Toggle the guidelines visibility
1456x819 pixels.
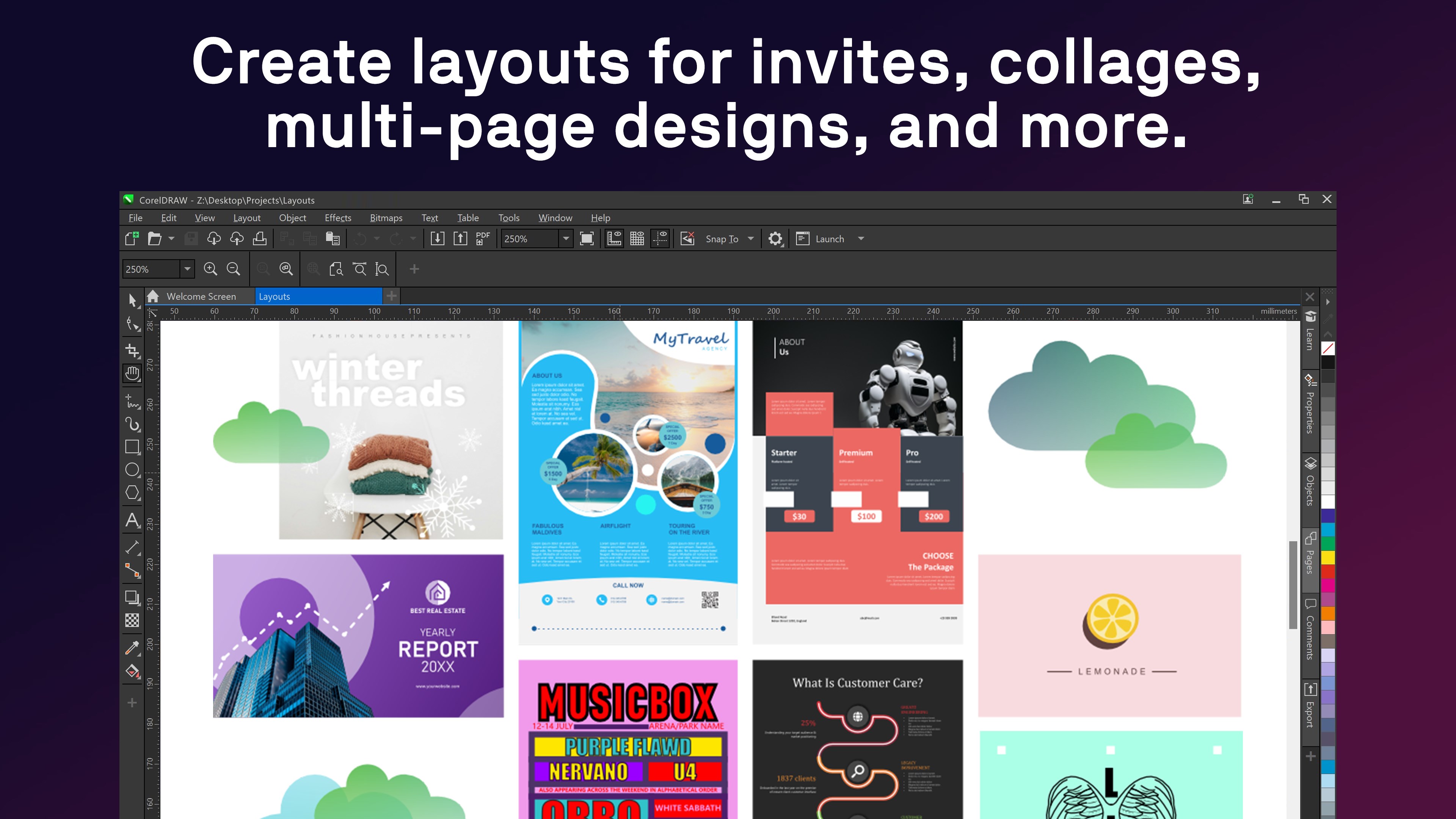(660, 238)
